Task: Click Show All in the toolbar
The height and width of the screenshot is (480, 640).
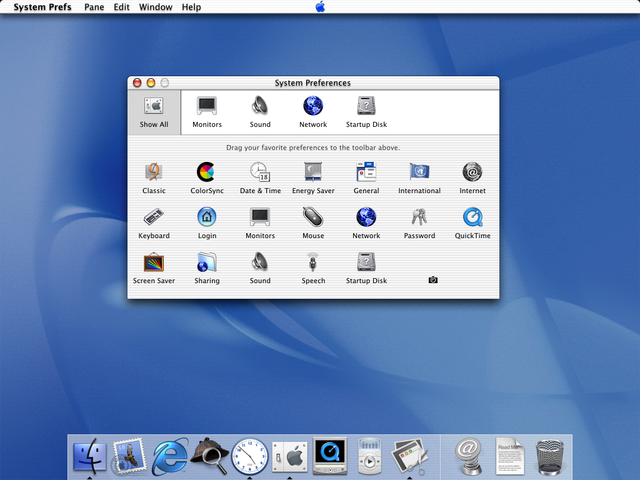Action: point(154,113)
